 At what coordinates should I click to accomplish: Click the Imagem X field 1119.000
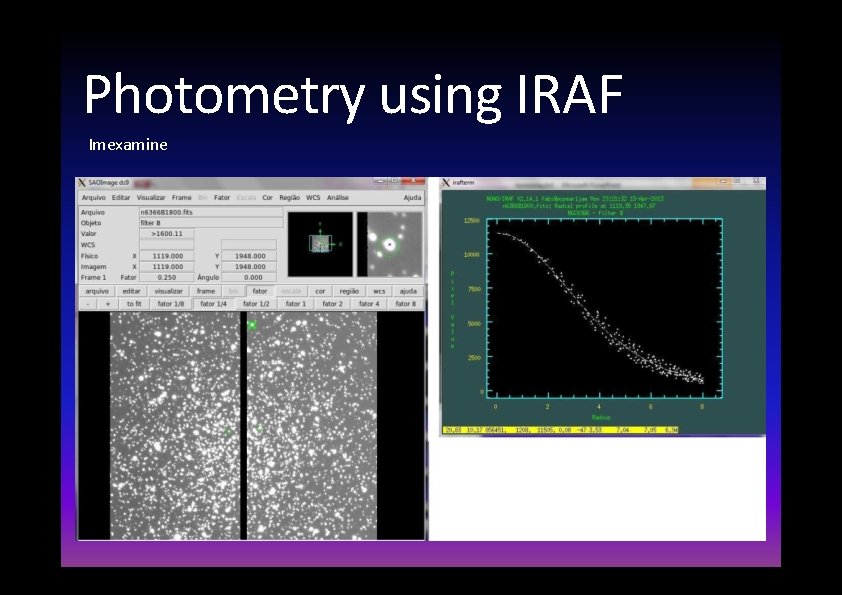[167, 267]
